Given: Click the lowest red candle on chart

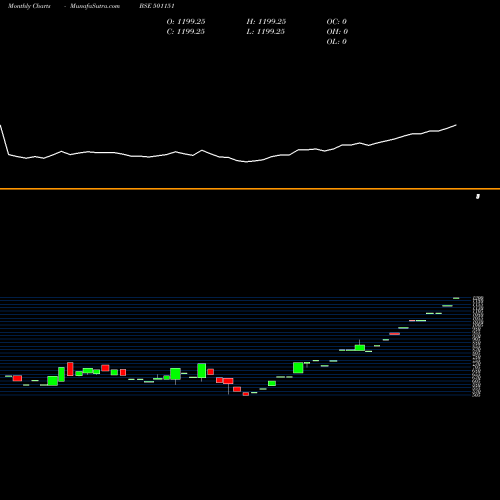Looking at the screenshot, I should 246,394.
